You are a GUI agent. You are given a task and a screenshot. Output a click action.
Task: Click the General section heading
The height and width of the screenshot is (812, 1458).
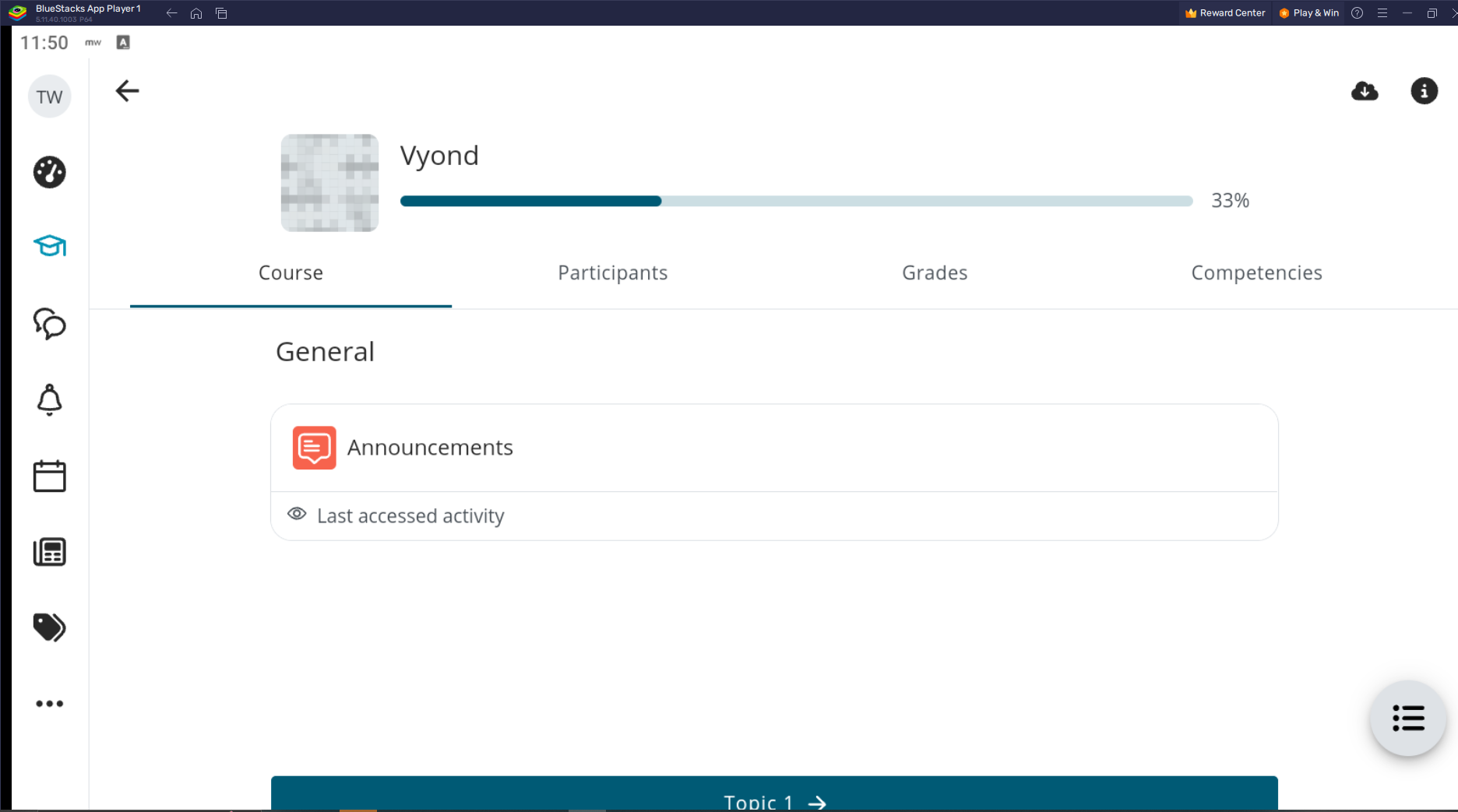(x=325, y=352)
